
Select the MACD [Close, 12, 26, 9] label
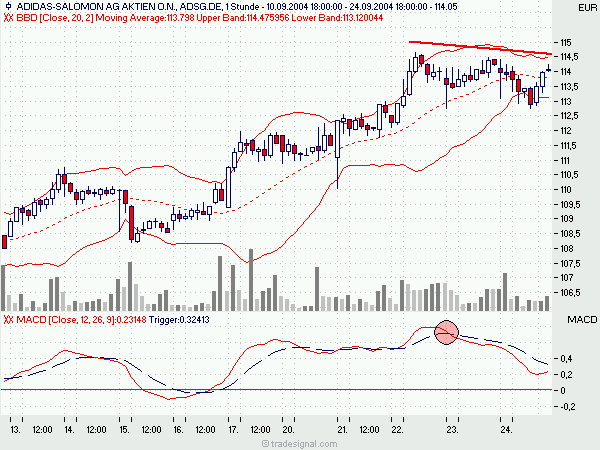pos(65,320)
